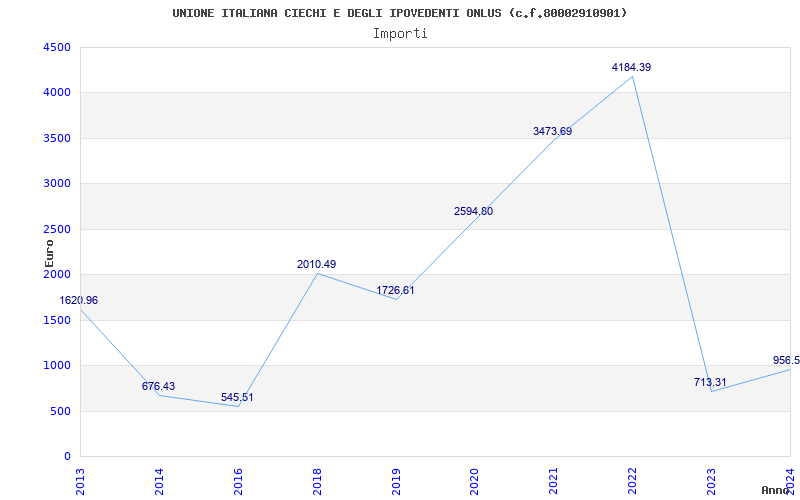The width and height of the screenshot is (800, 500).
Task: Click the 4500 y-axis tick label
Action: pos(55,47)
